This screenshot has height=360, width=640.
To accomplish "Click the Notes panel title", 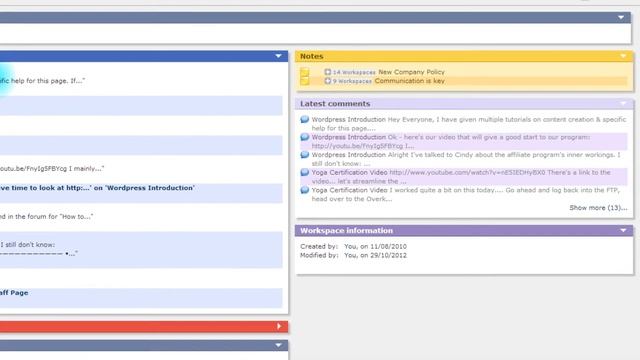I will [x=311, y=56].
